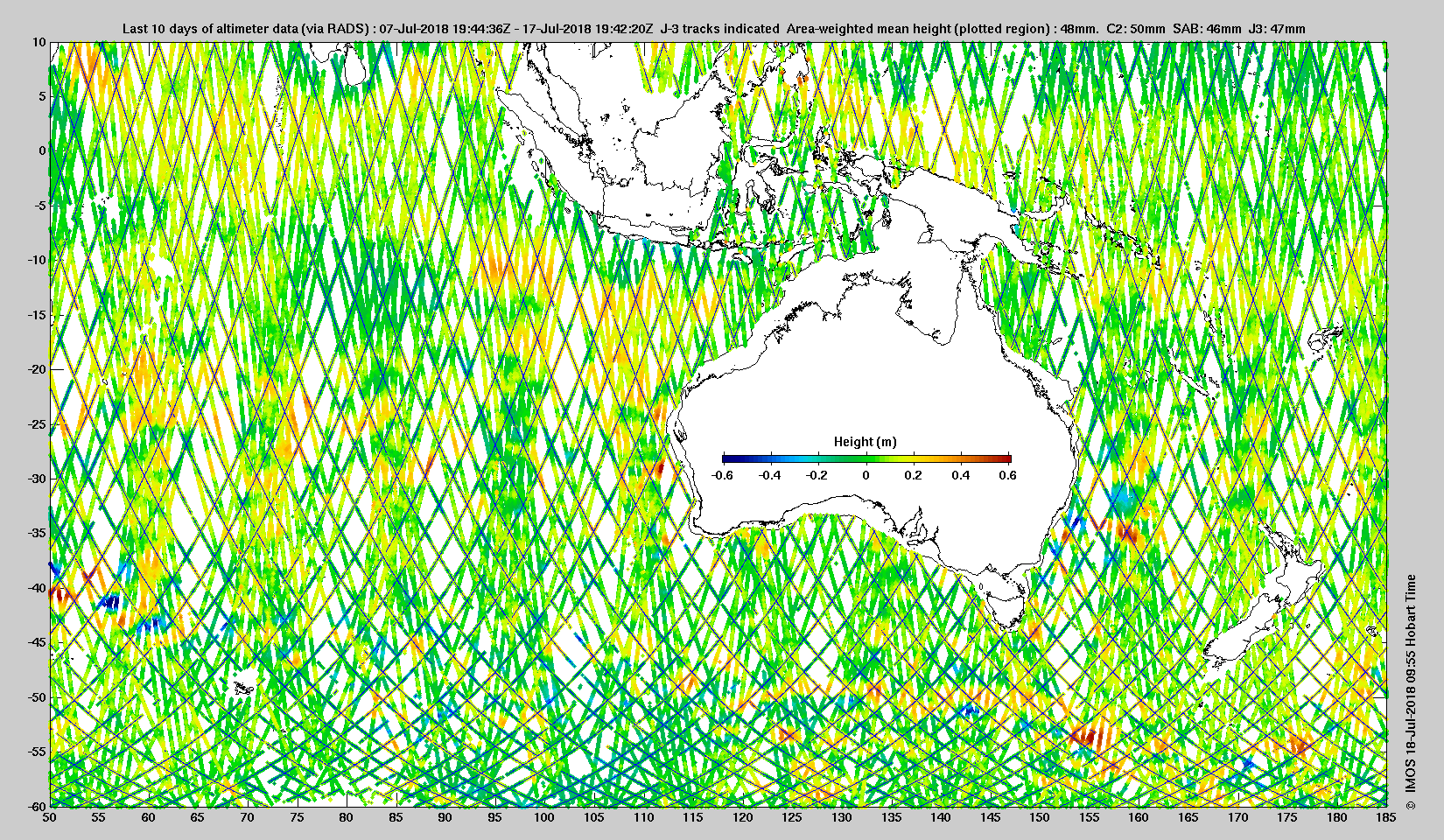This screenshot has width=1444, height=840.
Task: Click the start timestamp 07-Jul-2018 19:44:36Z
Action: (x=445, y=29)
